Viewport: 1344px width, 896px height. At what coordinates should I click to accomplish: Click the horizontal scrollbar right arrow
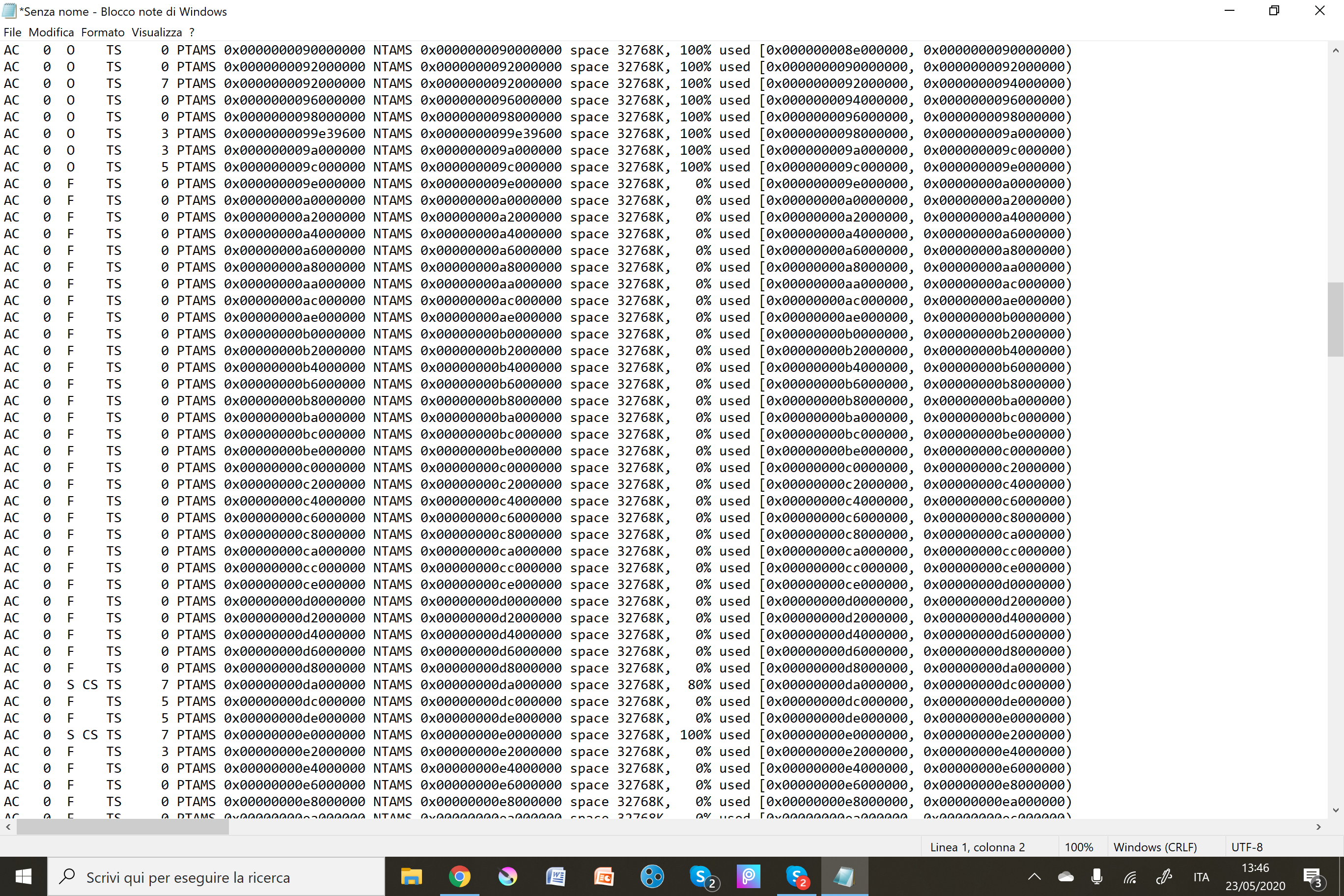click(x=1318, y=827)
